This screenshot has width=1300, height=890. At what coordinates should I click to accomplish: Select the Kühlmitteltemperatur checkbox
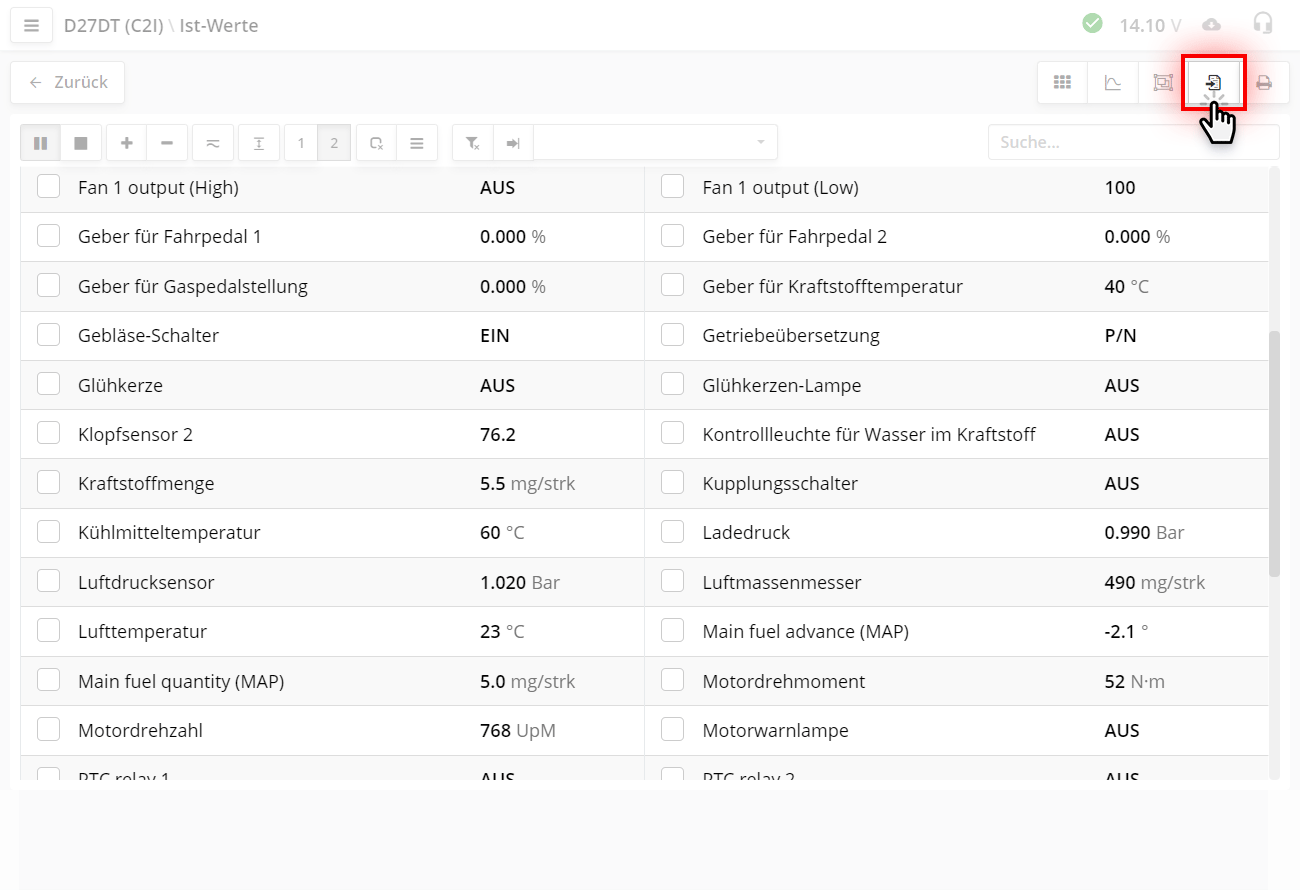(x=49, y=532)
